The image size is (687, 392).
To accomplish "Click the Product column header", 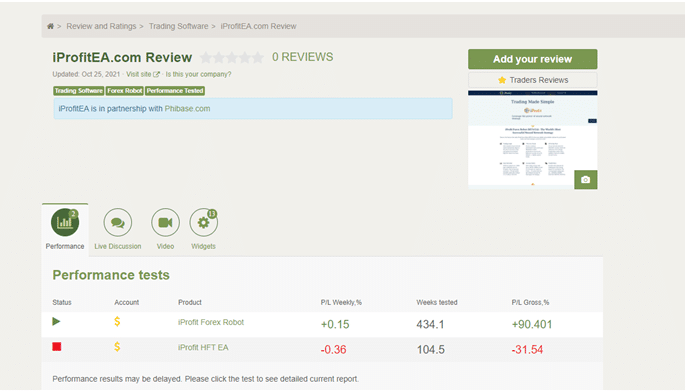I will 190,303.
